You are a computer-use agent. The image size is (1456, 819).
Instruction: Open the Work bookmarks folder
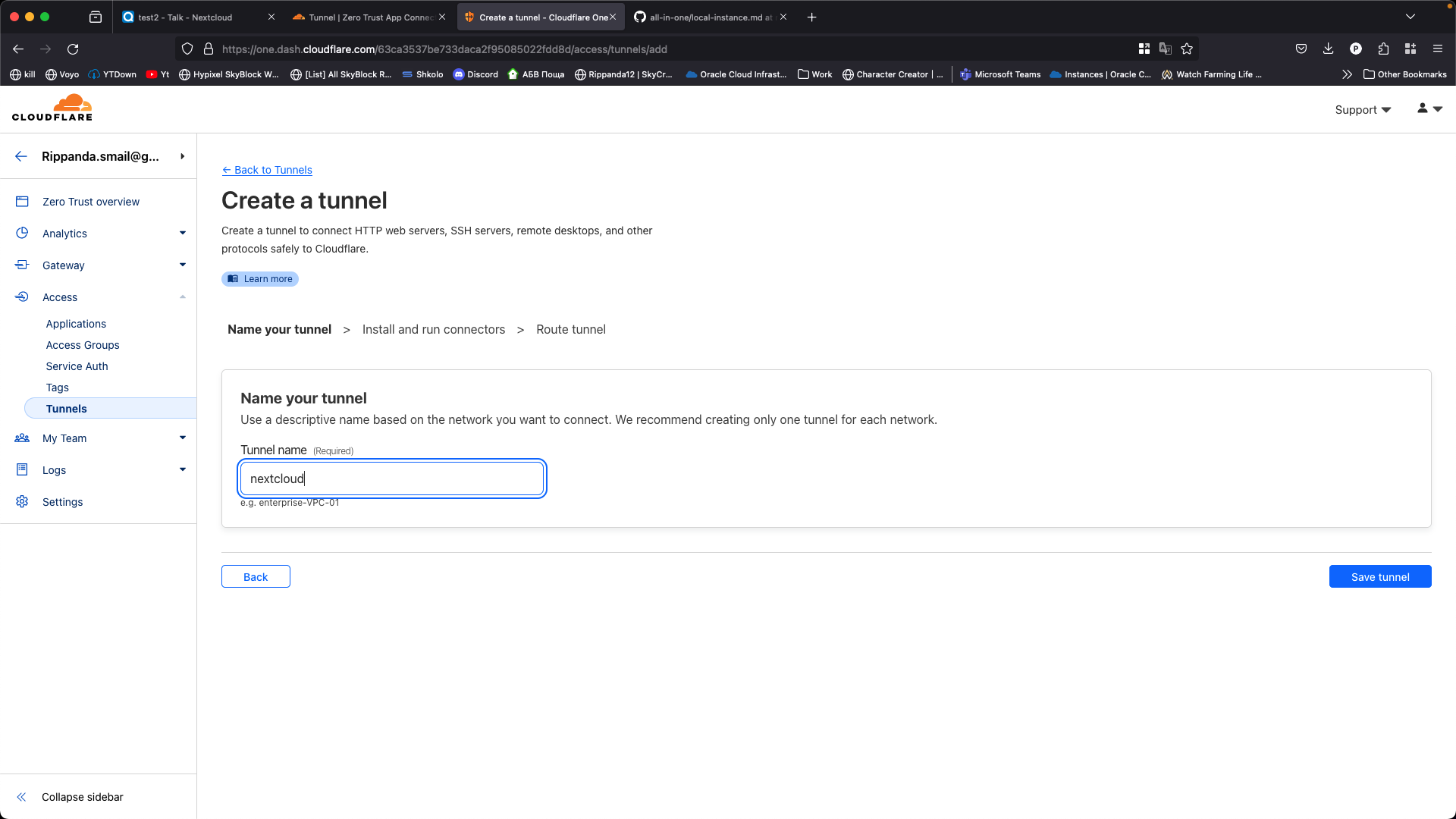(815, 74)
